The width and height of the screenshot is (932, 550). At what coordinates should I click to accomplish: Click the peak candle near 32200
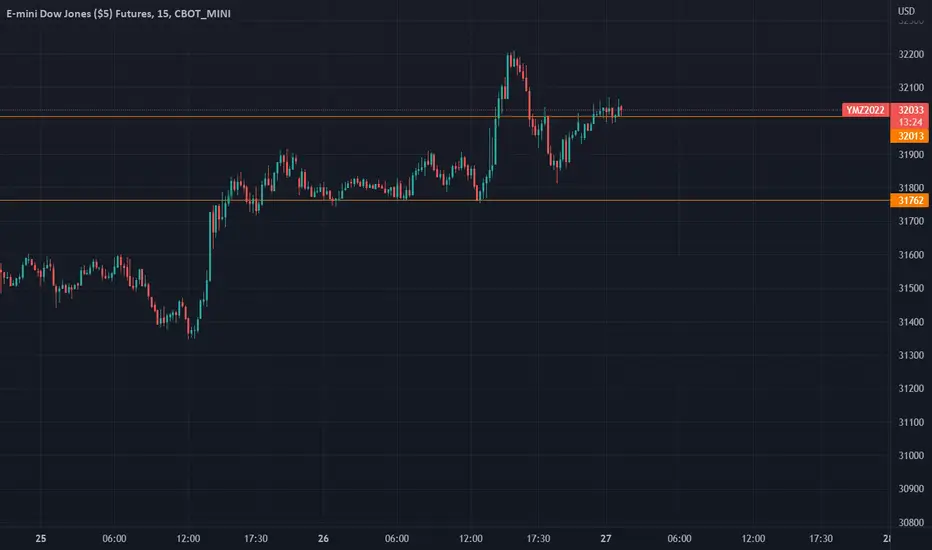coord(513,58)
